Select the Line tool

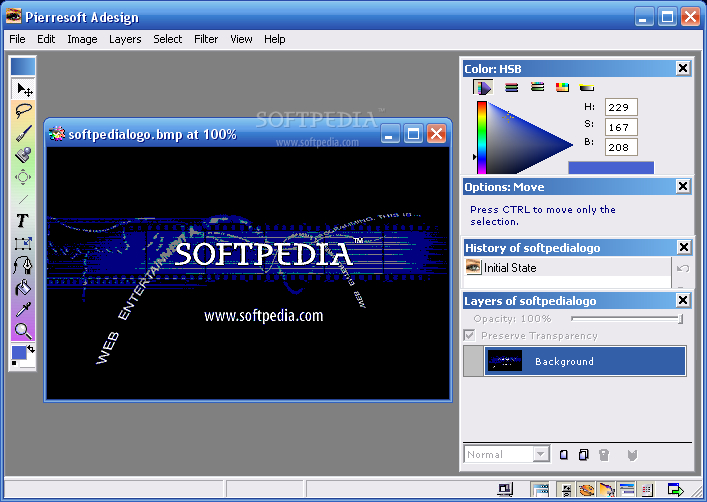point(23,199)
